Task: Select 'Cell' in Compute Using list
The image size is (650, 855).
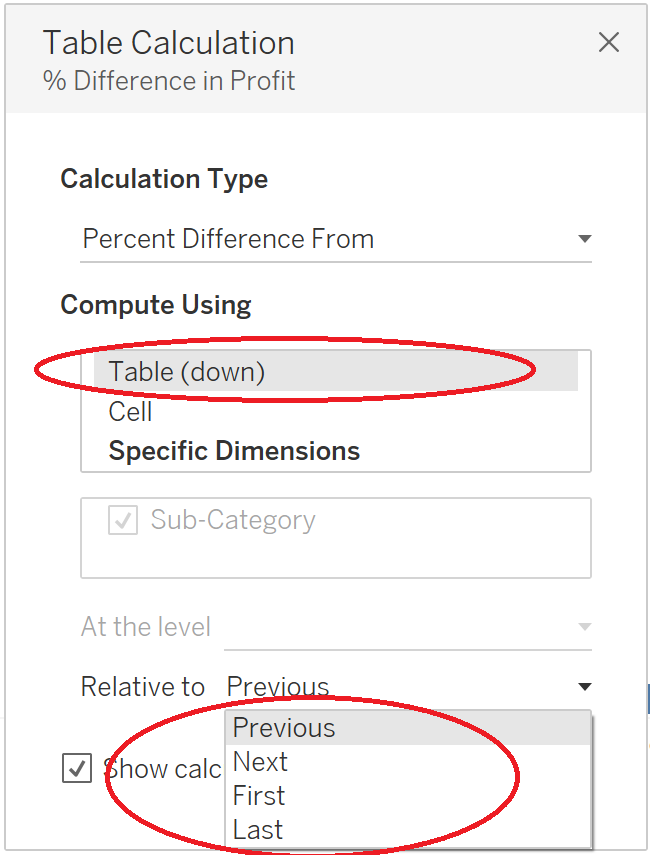Action: pyautogui.click(x=131, y=411)
